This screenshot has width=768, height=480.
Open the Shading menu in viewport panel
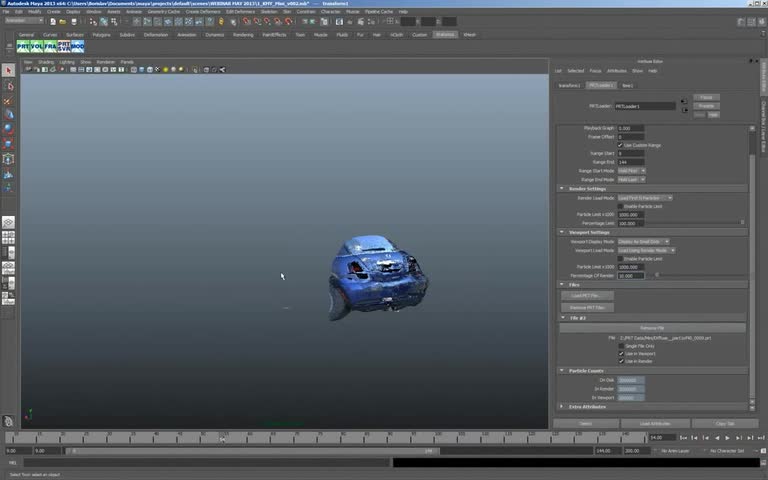[x=46, y=62]
